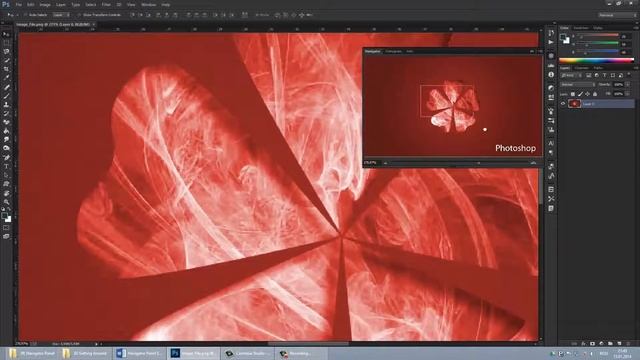The image size is (640, 360).
Task: Open the Image menu
Action: (45, 4)
